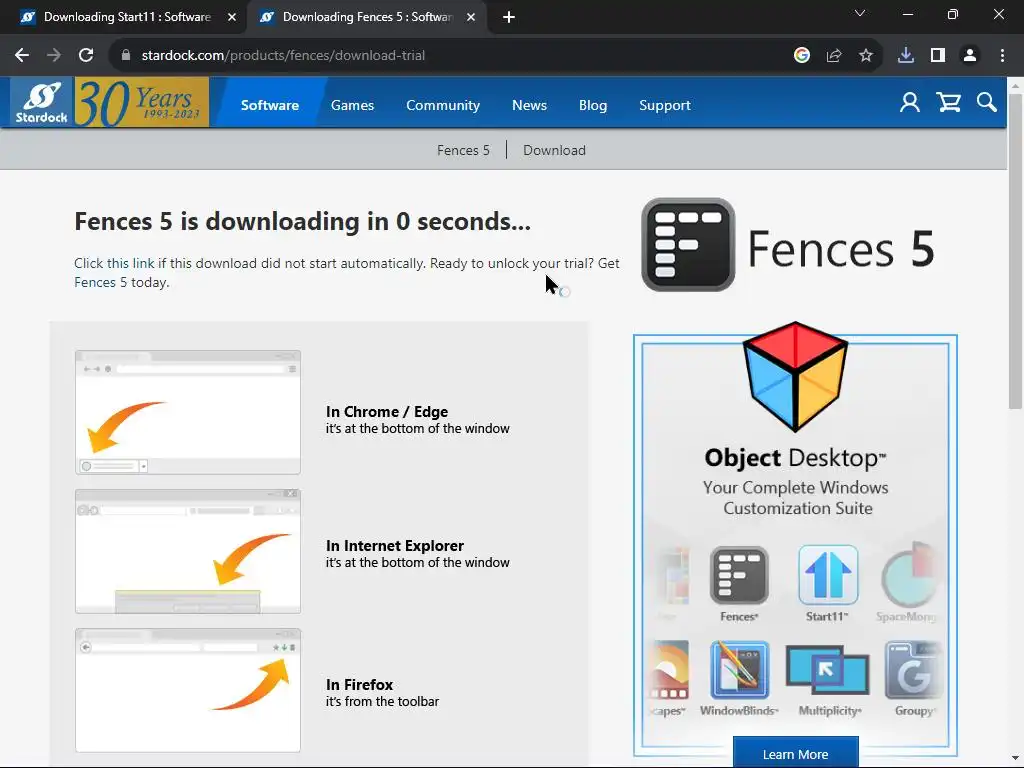The width and height of the screenshot is (1024, 768).
Task: Click the 'In Internet Explorer' heading
Action: click(x=394, y=545)
